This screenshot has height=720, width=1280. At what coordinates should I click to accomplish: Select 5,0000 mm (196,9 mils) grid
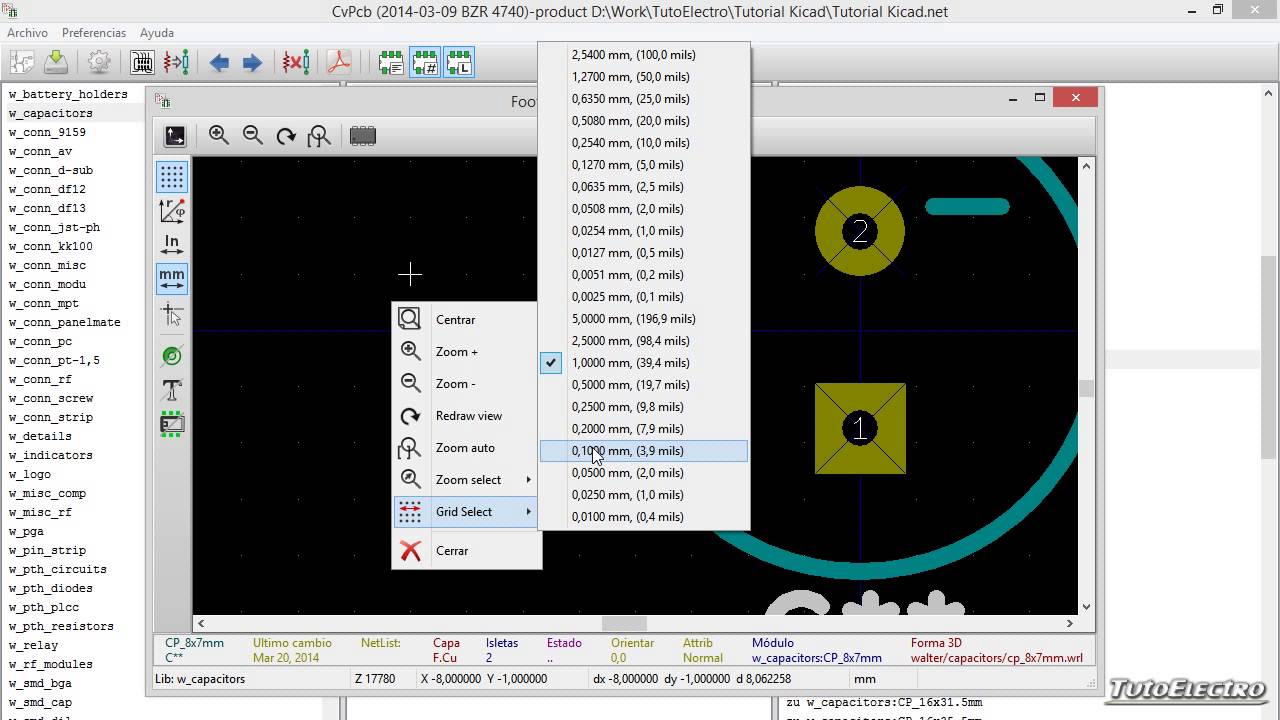[x=644, y=319]
